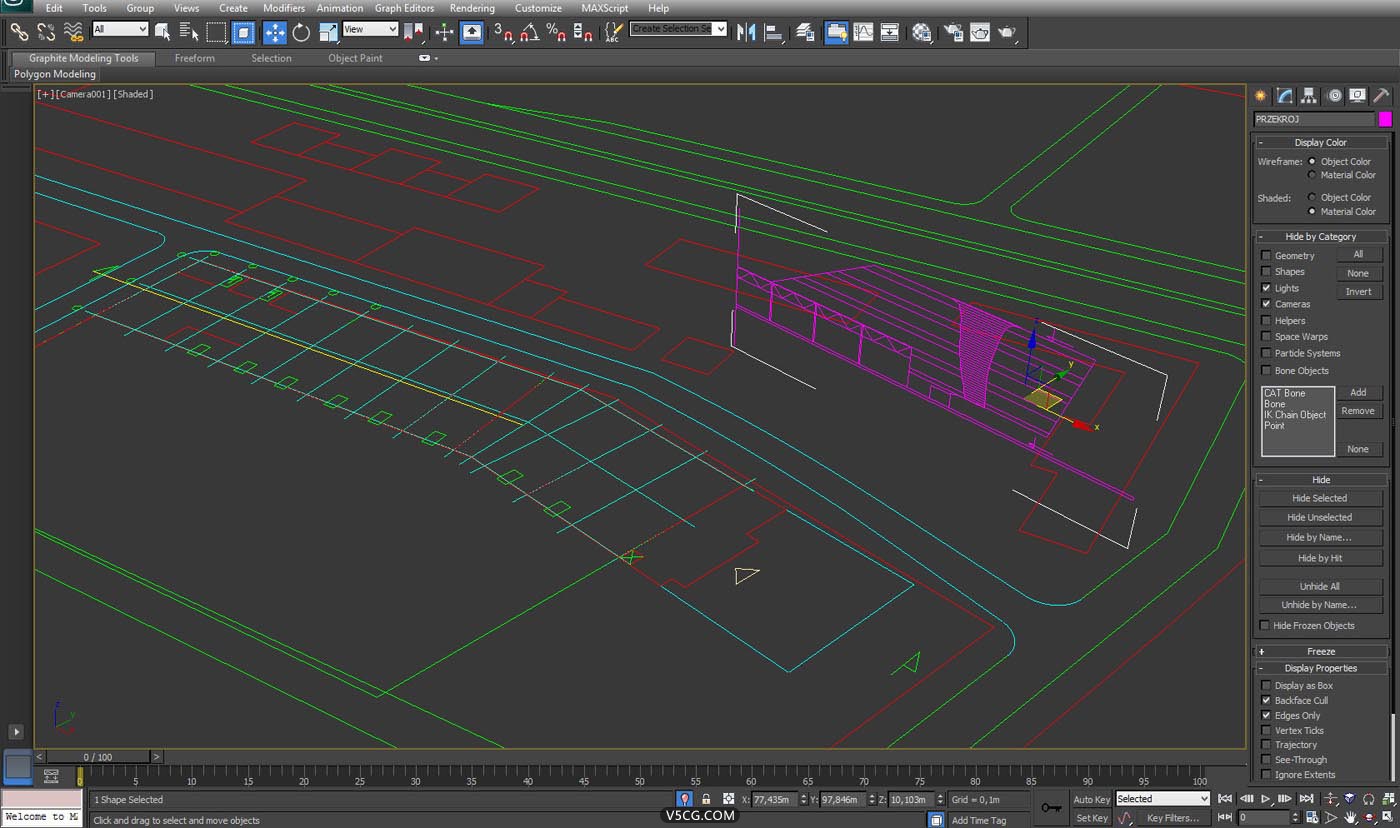
Task: Select Shaded Object Color radio button
Action: point(1312,197)
